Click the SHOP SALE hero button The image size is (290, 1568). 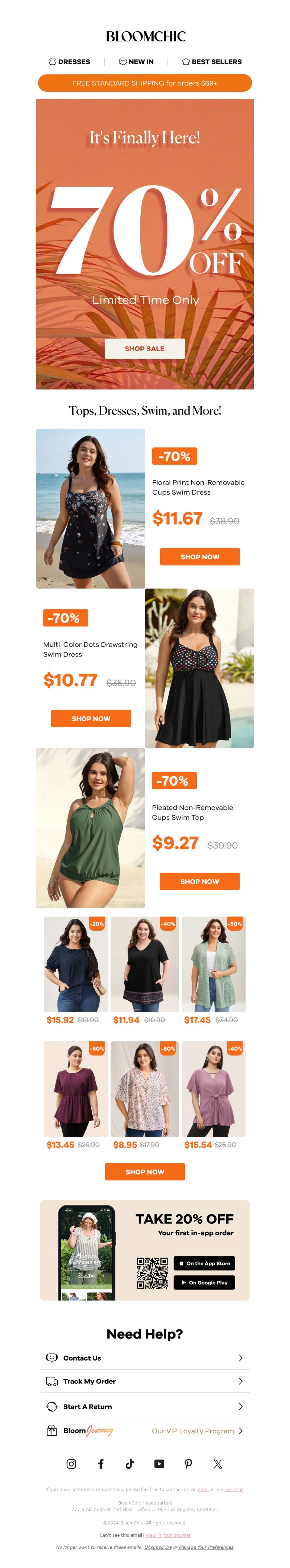click(145, 348)
